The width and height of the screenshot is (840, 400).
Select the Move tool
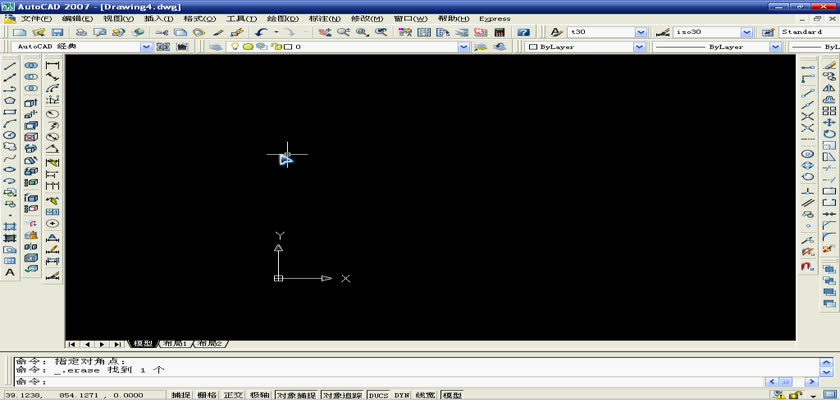click(x=829, y=123)
